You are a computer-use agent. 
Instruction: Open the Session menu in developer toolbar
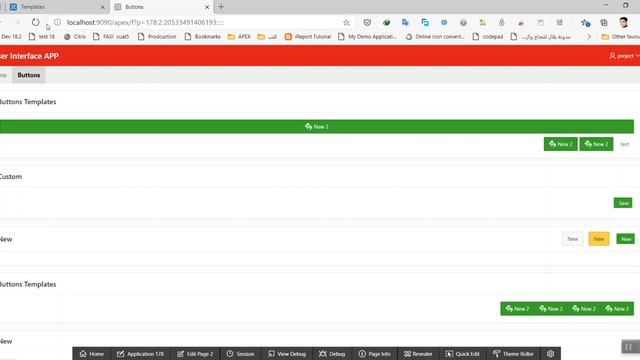240,354
